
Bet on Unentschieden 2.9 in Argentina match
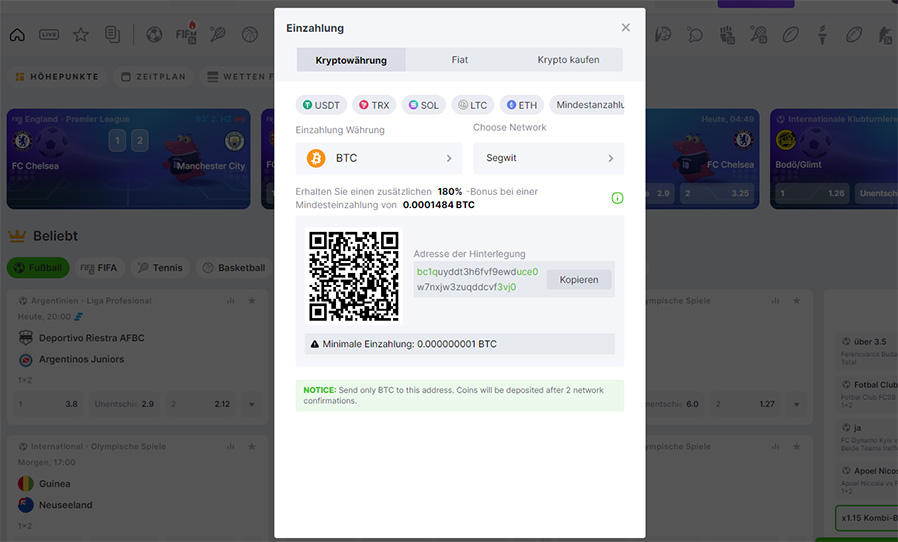(124, 404)
